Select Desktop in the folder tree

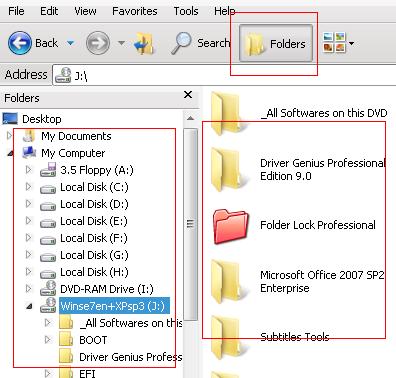42,119
